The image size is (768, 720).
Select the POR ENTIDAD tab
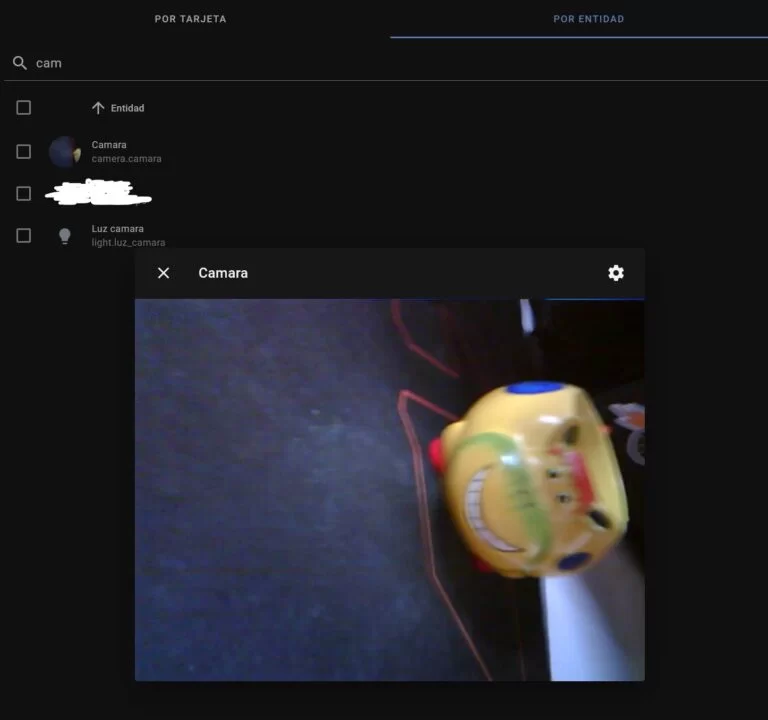(x=588, y=19)
